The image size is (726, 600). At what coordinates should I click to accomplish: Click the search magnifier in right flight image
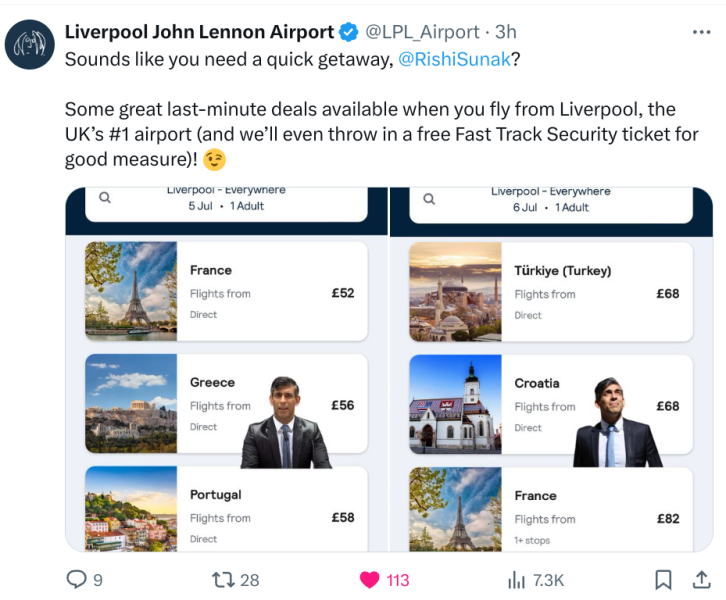(x=429, y=198)
